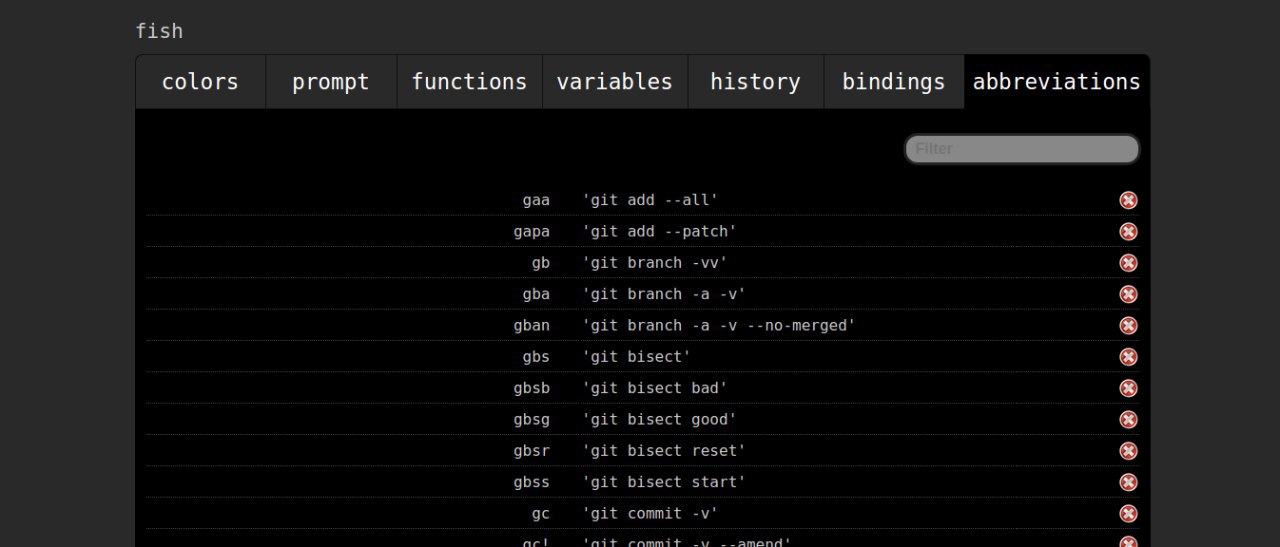Screen dimensions: 1280x547
Task: Select the gapa abbreviation name
Action: [x=532, y=232]
